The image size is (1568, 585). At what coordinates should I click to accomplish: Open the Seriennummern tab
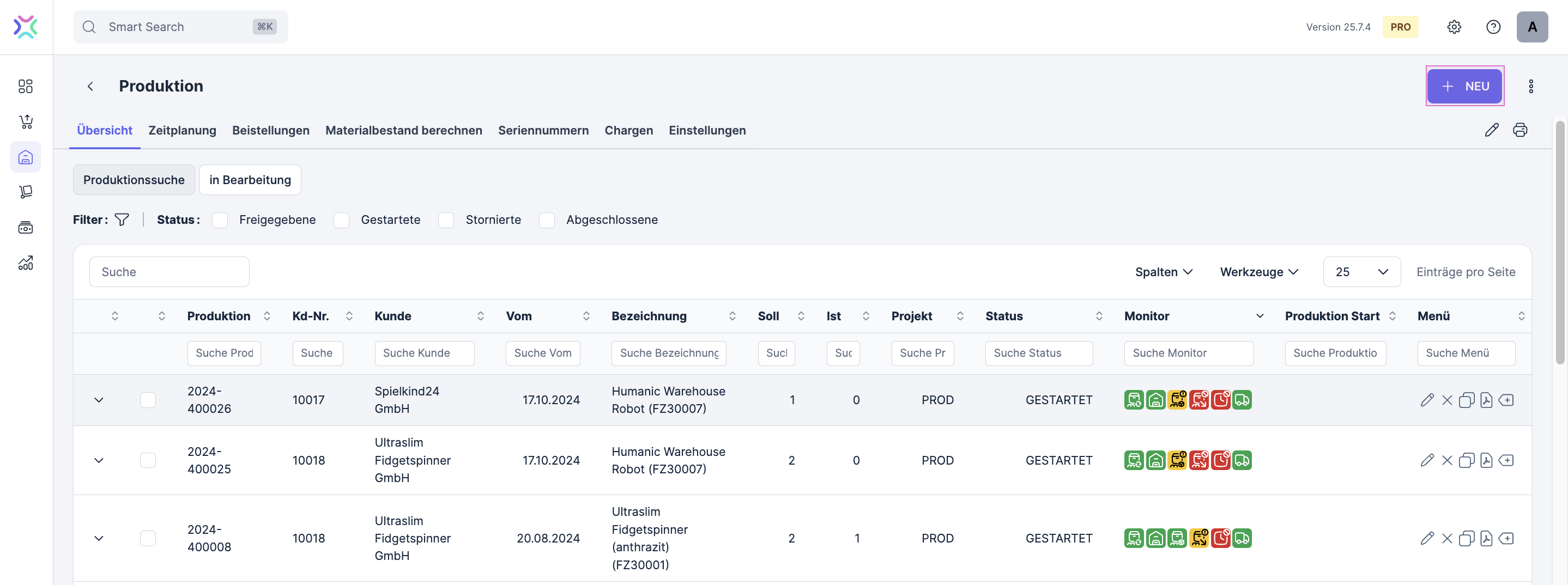543,130
